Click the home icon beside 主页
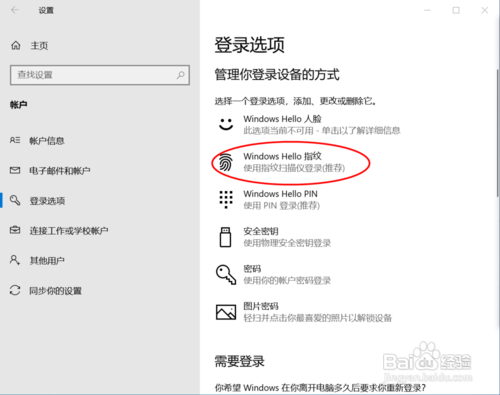Image resolution: width=500 pixels, height=395 pixels. 16,45
